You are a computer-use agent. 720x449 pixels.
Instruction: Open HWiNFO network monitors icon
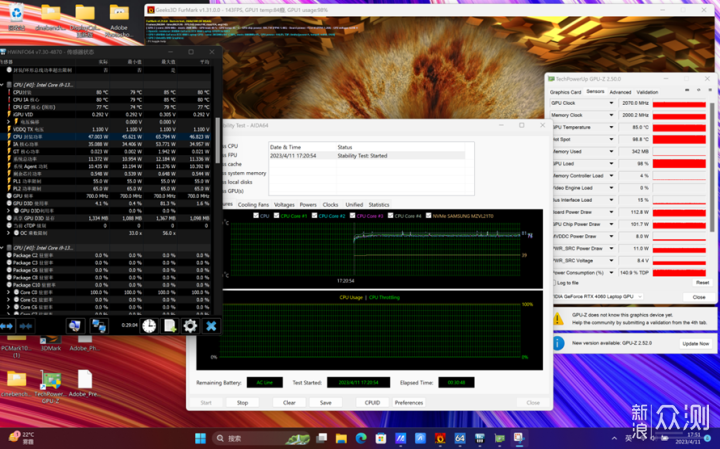point(99,326)
